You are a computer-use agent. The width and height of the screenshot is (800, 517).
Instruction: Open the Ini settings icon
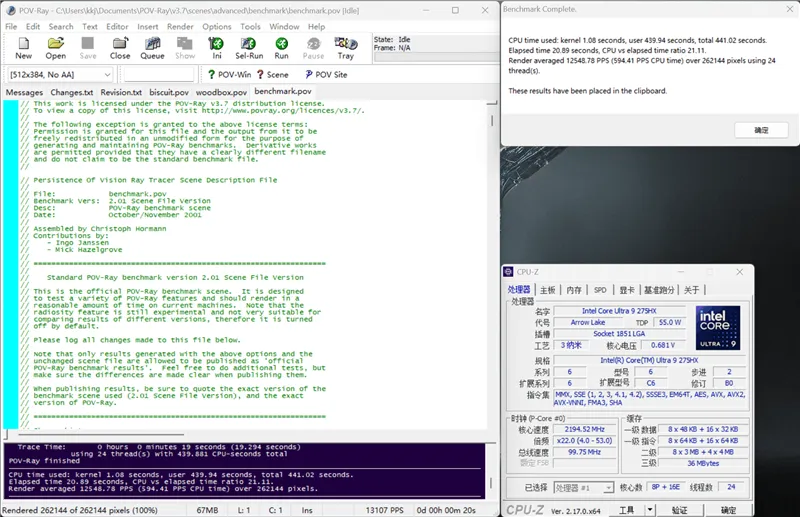pos(217,48)
